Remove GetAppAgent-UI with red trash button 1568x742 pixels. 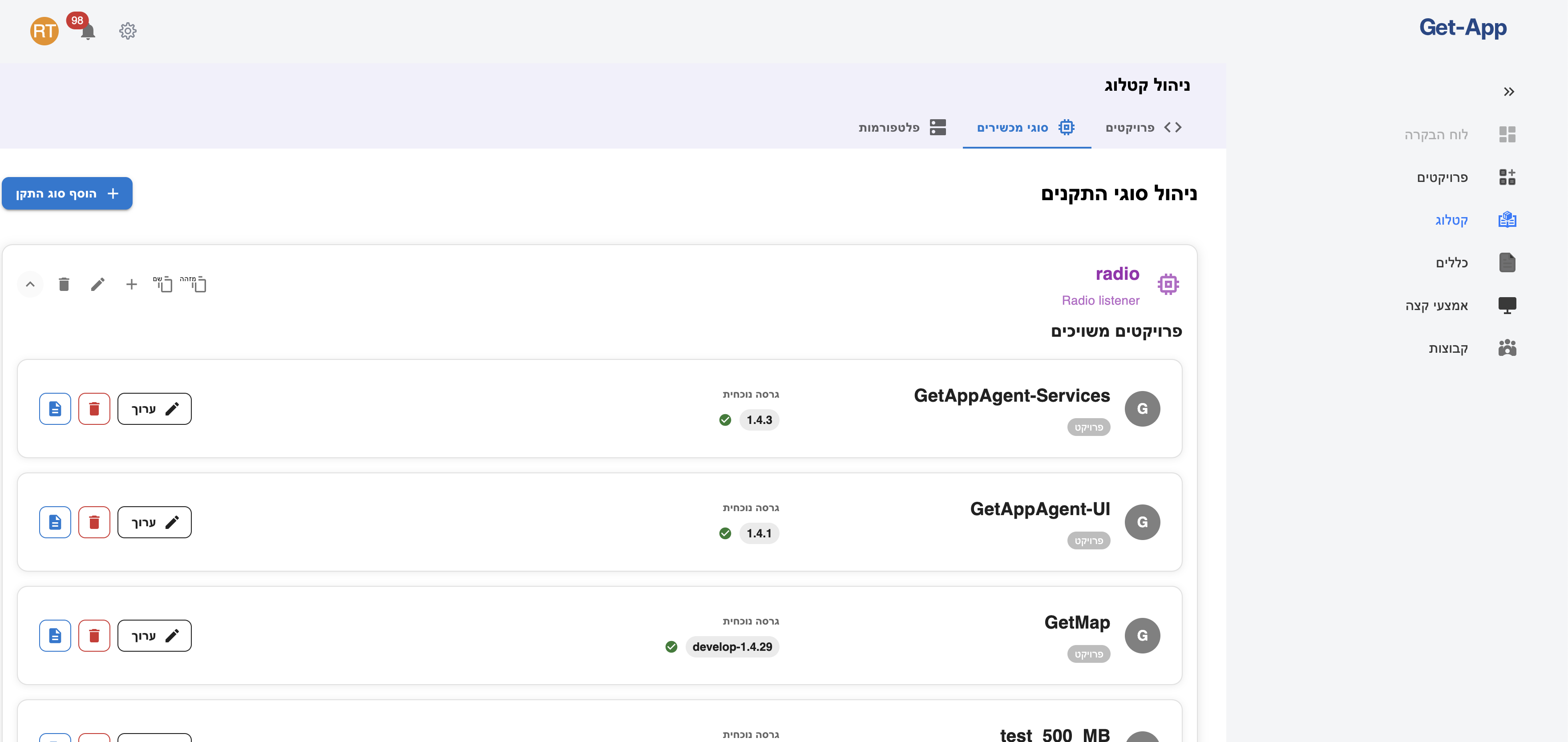[94, 522]
